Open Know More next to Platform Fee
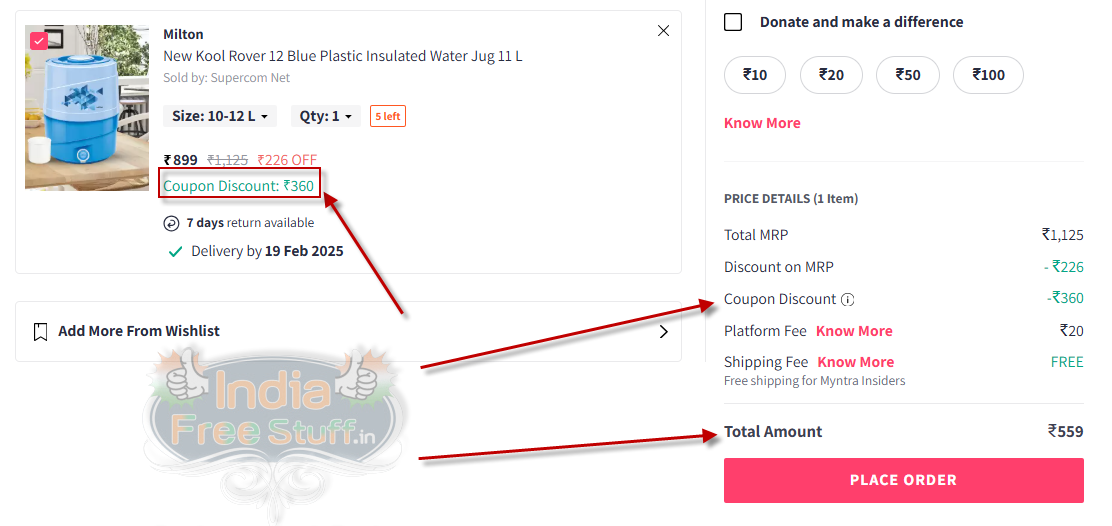 pos(854,331)
